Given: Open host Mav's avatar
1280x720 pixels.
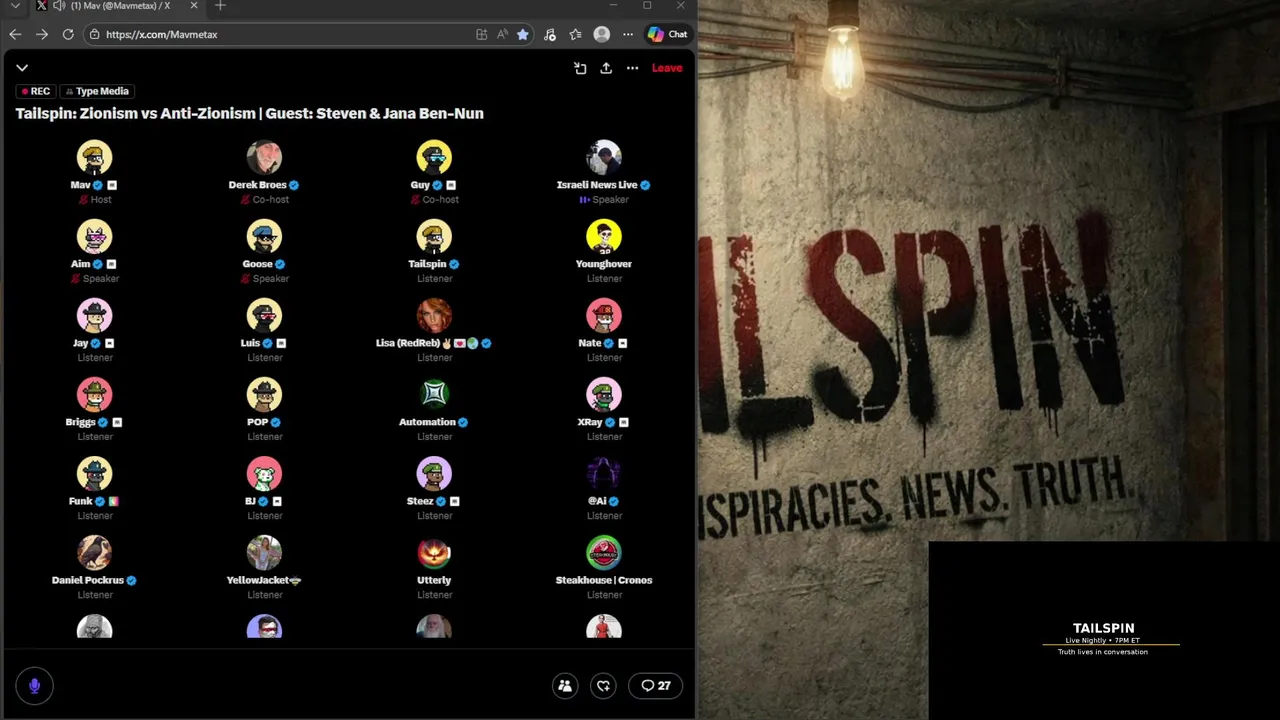Looking at the screenshot, I should pyautogui.click(x=95, y=158).
